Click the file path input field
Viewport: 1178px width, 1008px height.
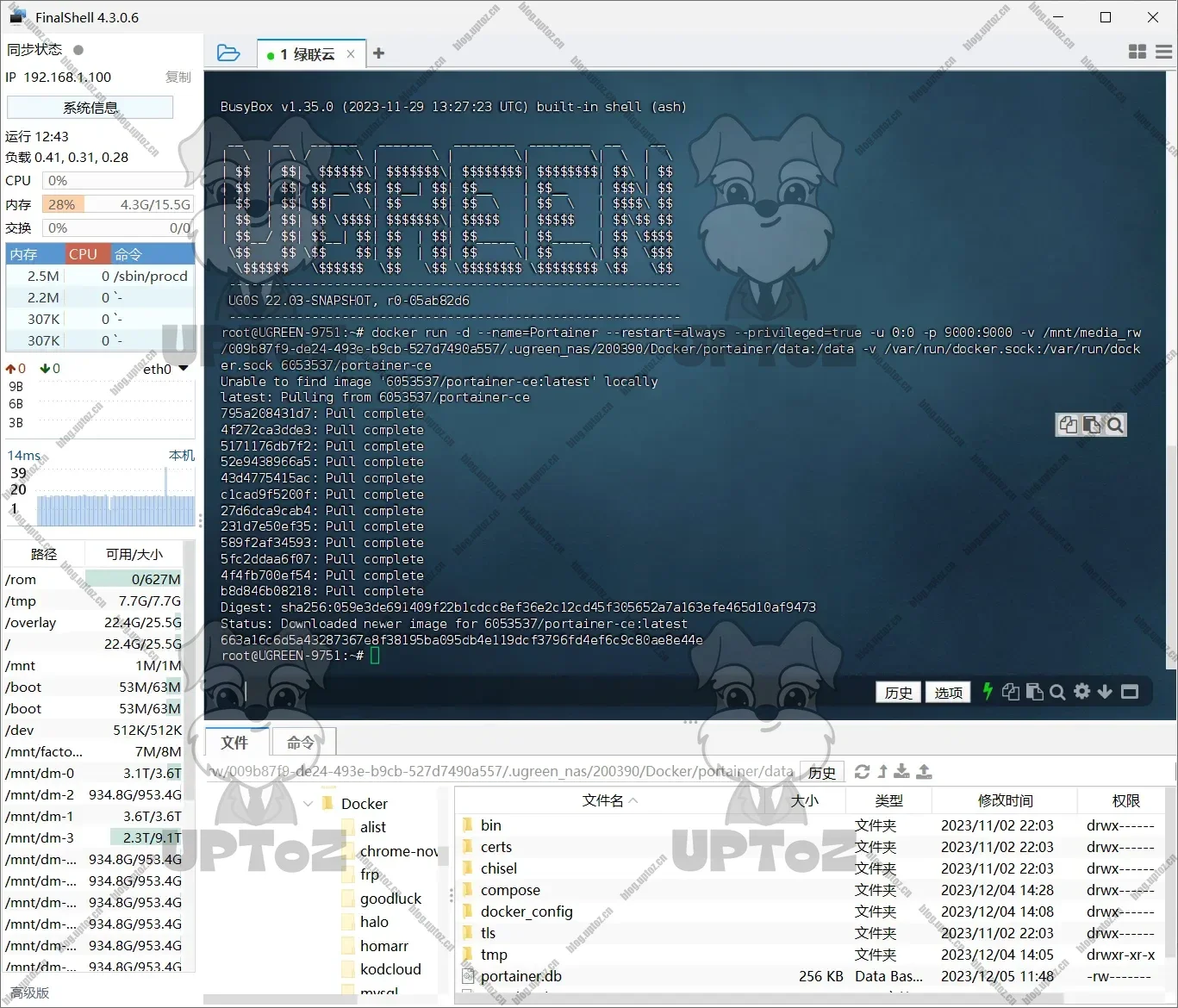(x=502, y=772)
